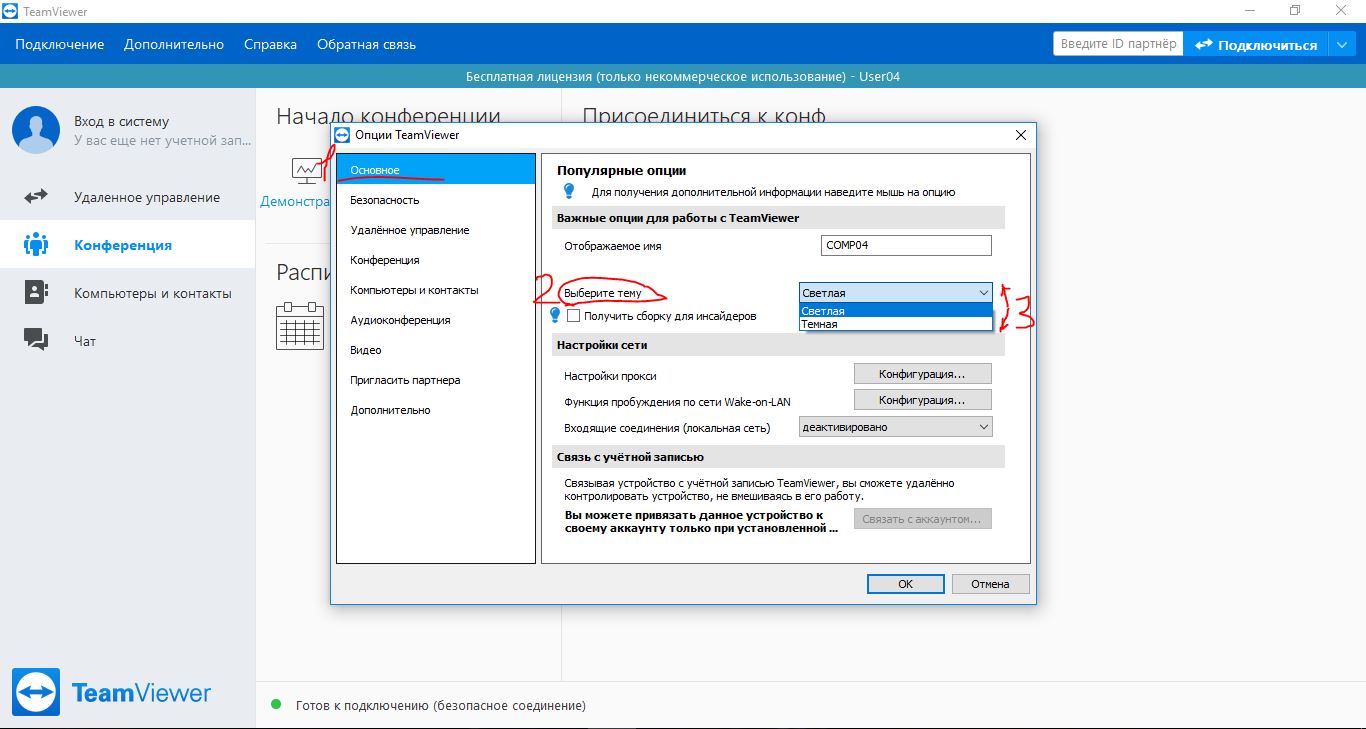
Task: Click the Подключиться button
Action: (1256, 44)
